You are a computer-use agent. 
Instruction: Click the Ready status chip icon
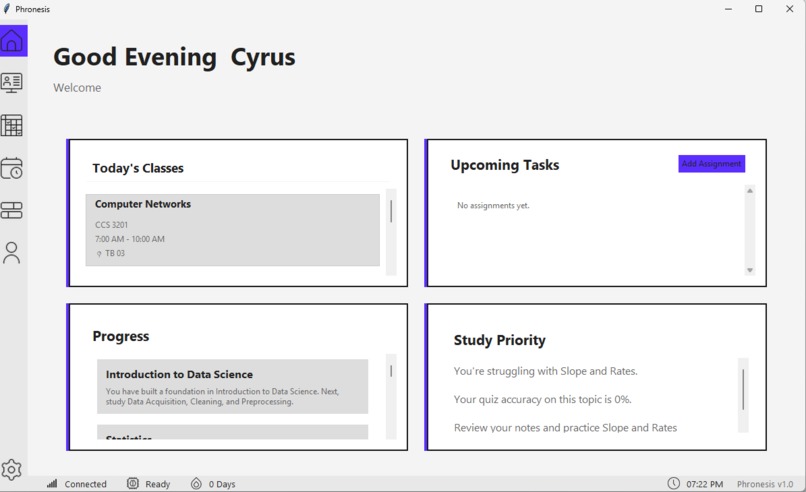(133, 483)
